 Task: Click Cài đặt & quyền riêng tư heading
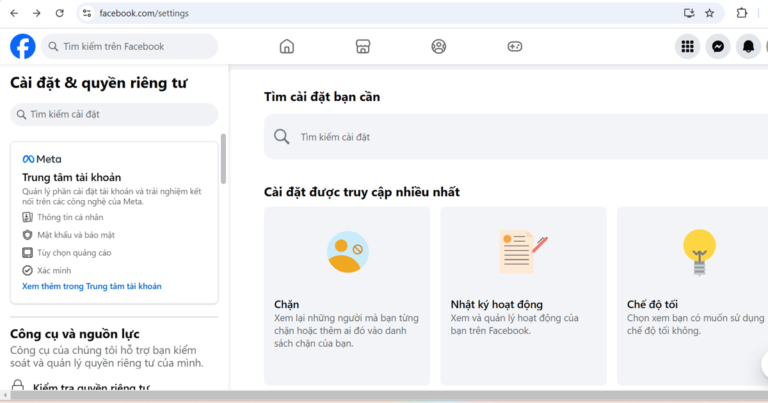coord(98,83)
